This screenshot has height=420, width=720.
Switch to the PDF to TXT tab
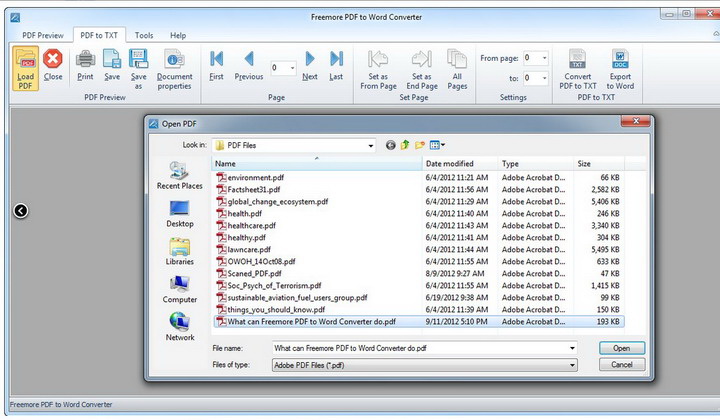[99, 35]
